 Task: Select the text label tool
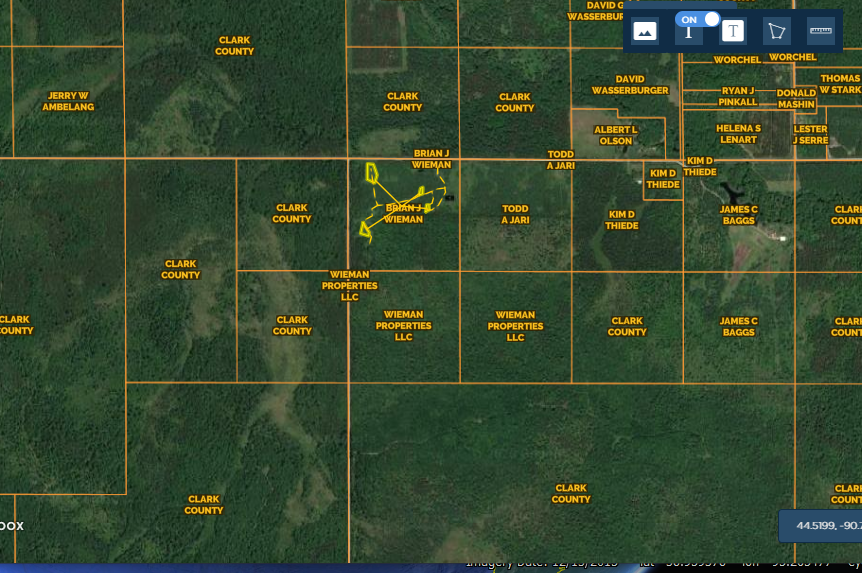[733, 31]
